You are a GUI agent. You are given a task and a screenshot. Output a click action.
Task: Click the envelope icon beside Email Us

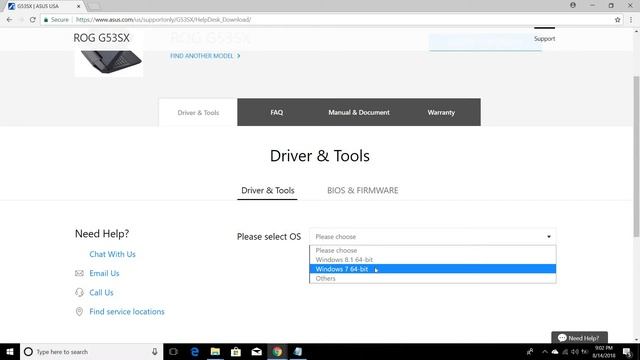(79, 273)
